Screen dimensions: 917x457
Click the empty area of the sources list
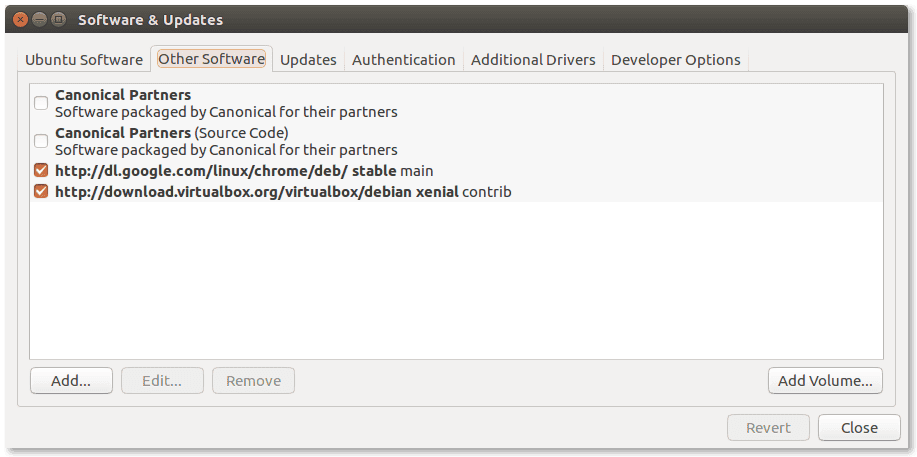tap(456, 281)
